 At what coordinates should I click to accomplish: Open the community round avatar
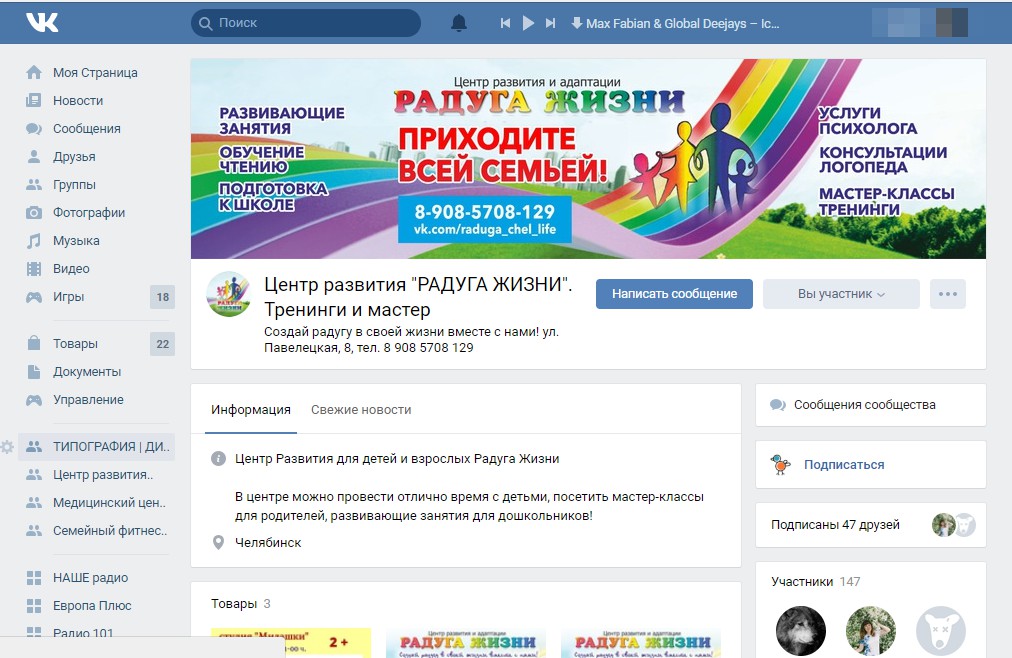coord(228,294)
